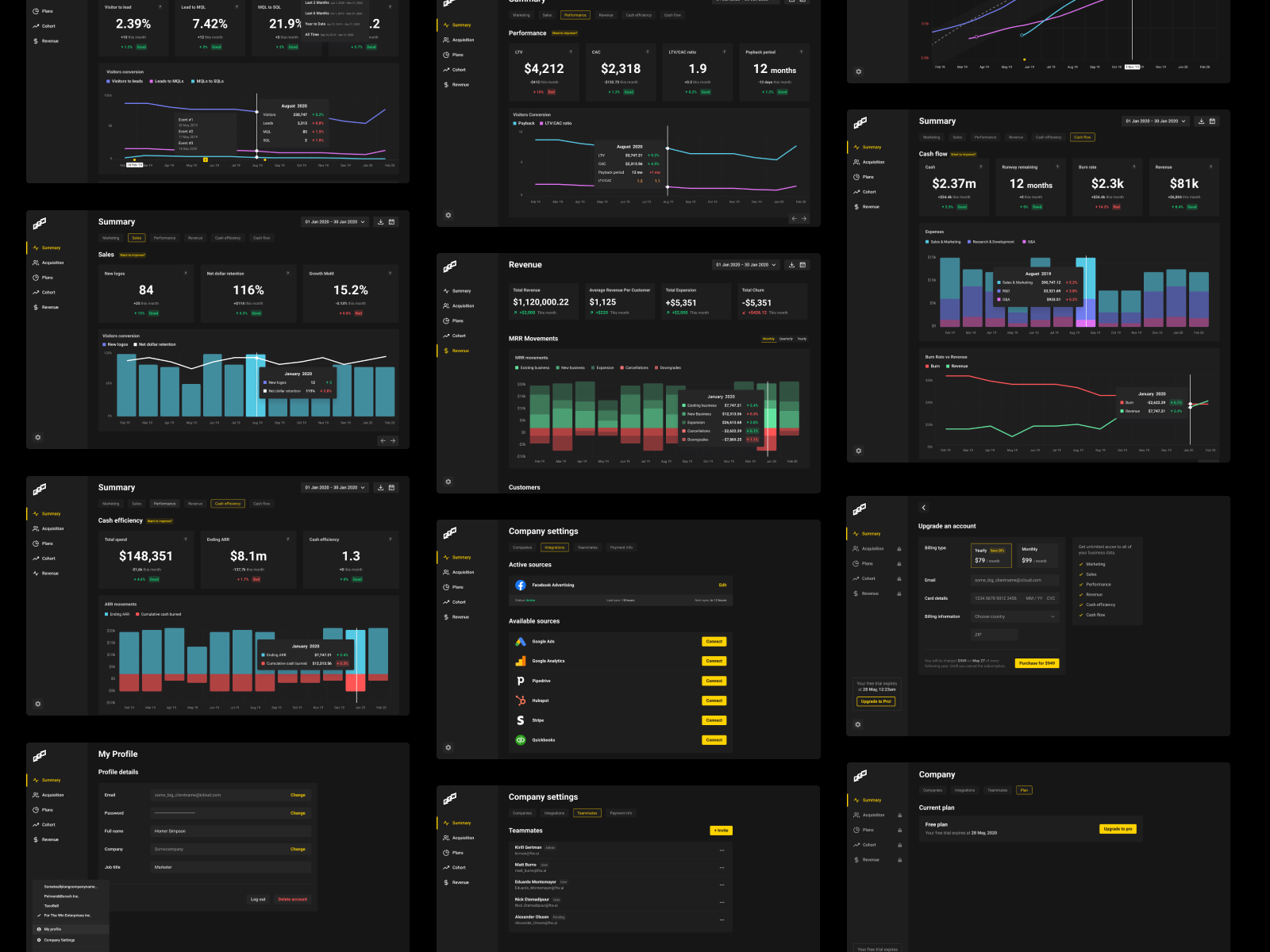Open the Payment info tab on the Teammates settings screen

click(622, 813)
